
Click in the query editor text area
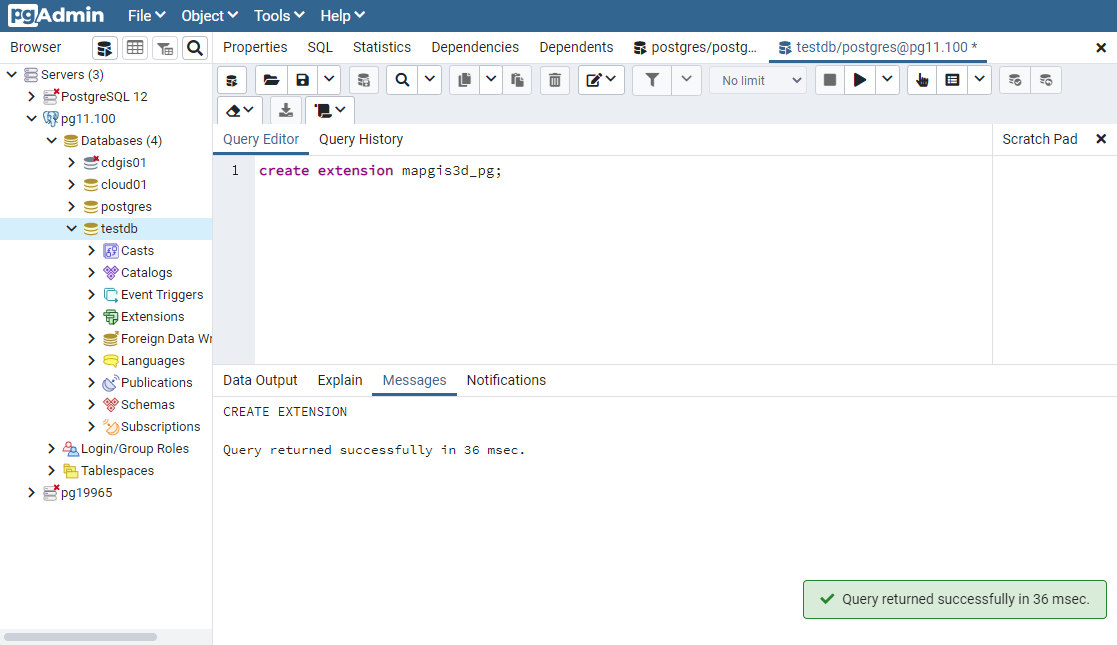point(620,260)
